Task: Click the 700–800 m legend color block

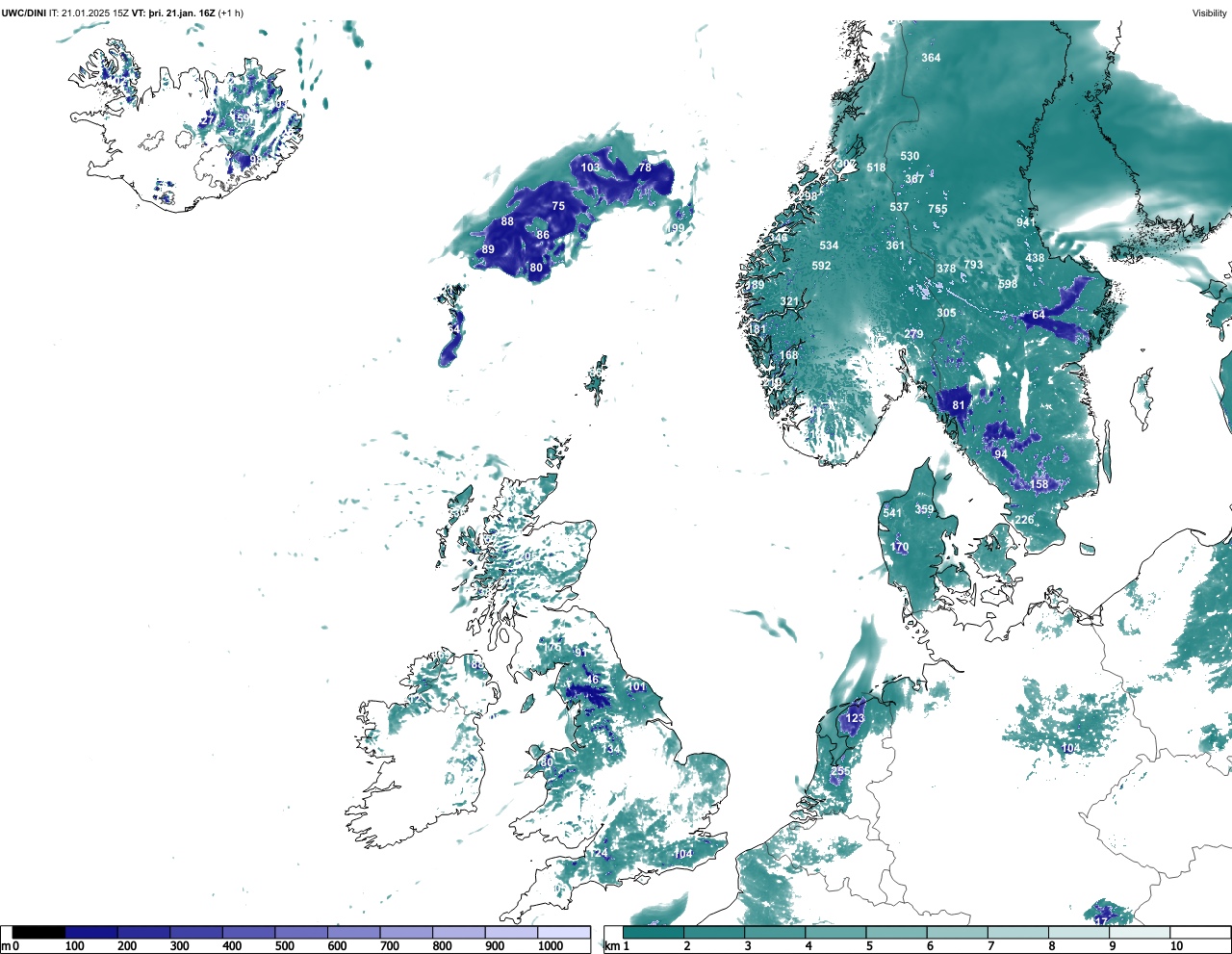Action: click(x=406, y=932)
